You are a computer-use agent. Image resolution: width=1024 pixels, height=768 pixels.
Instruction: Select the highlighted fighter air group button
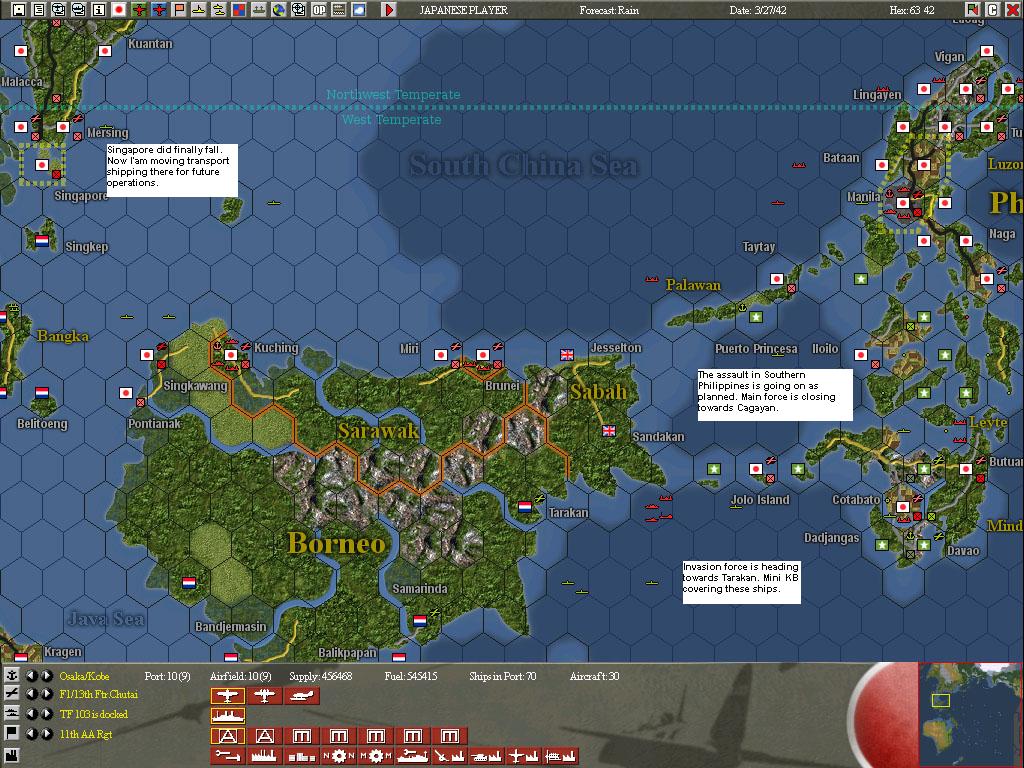227,696
